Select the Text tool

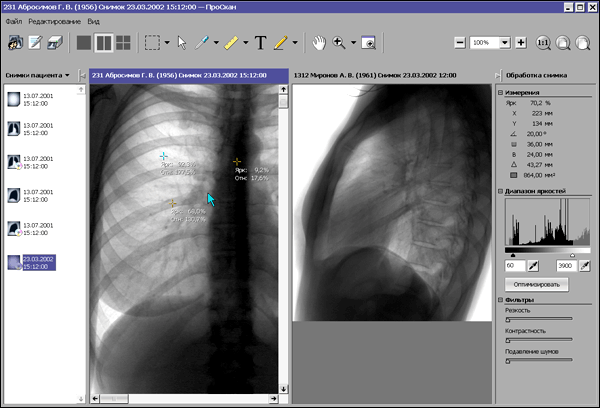point(261,43)
